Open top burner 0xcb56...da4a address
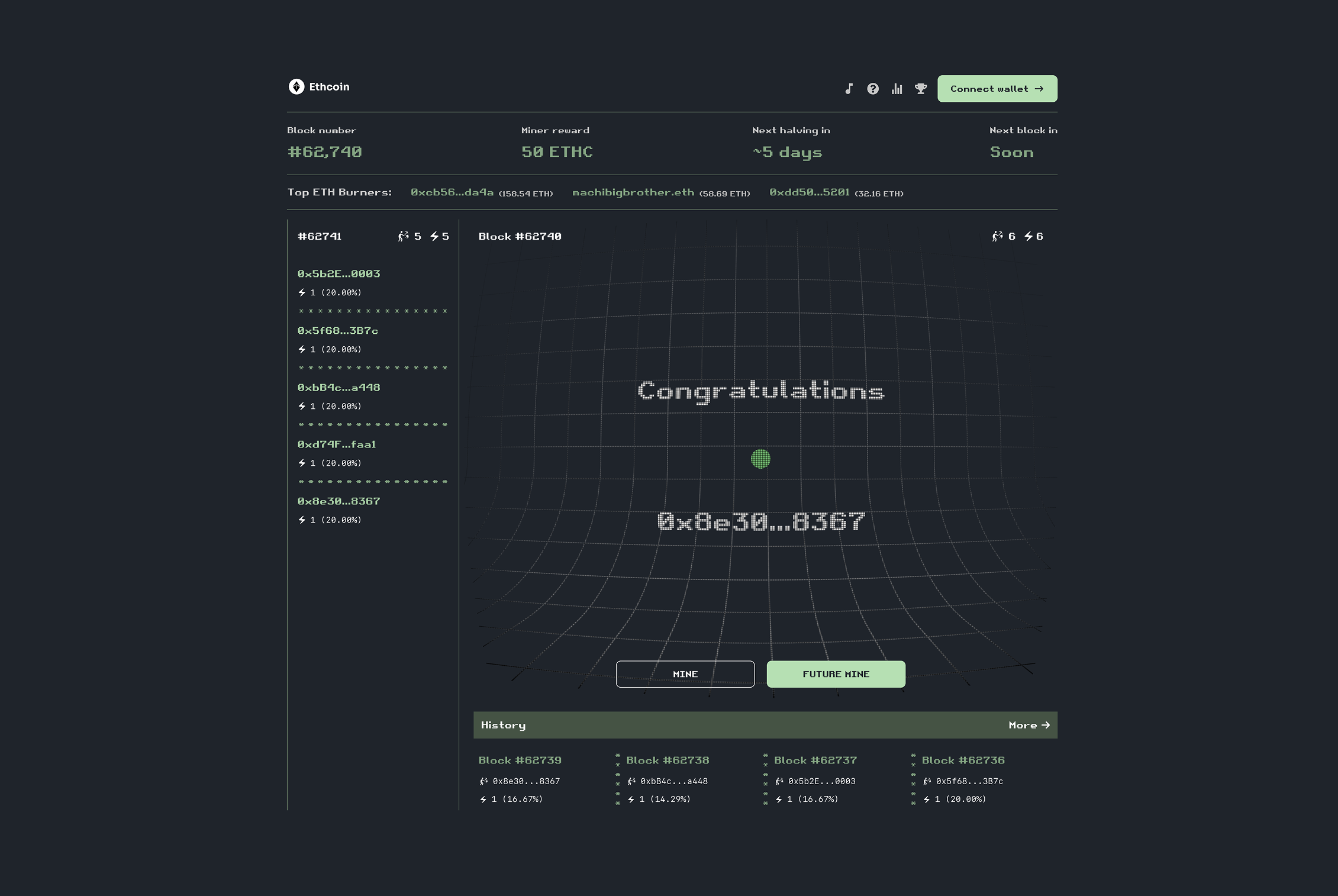The image size is (1338, 896). [452, 192]
